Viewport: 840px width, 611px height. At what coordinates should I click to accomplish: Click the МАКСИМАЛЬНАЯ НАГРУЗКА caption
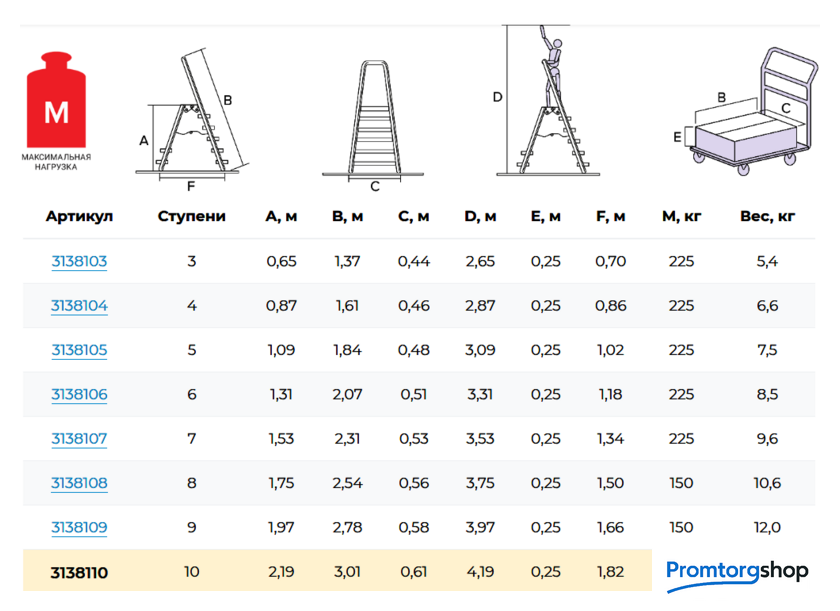(x=56, y=162)
